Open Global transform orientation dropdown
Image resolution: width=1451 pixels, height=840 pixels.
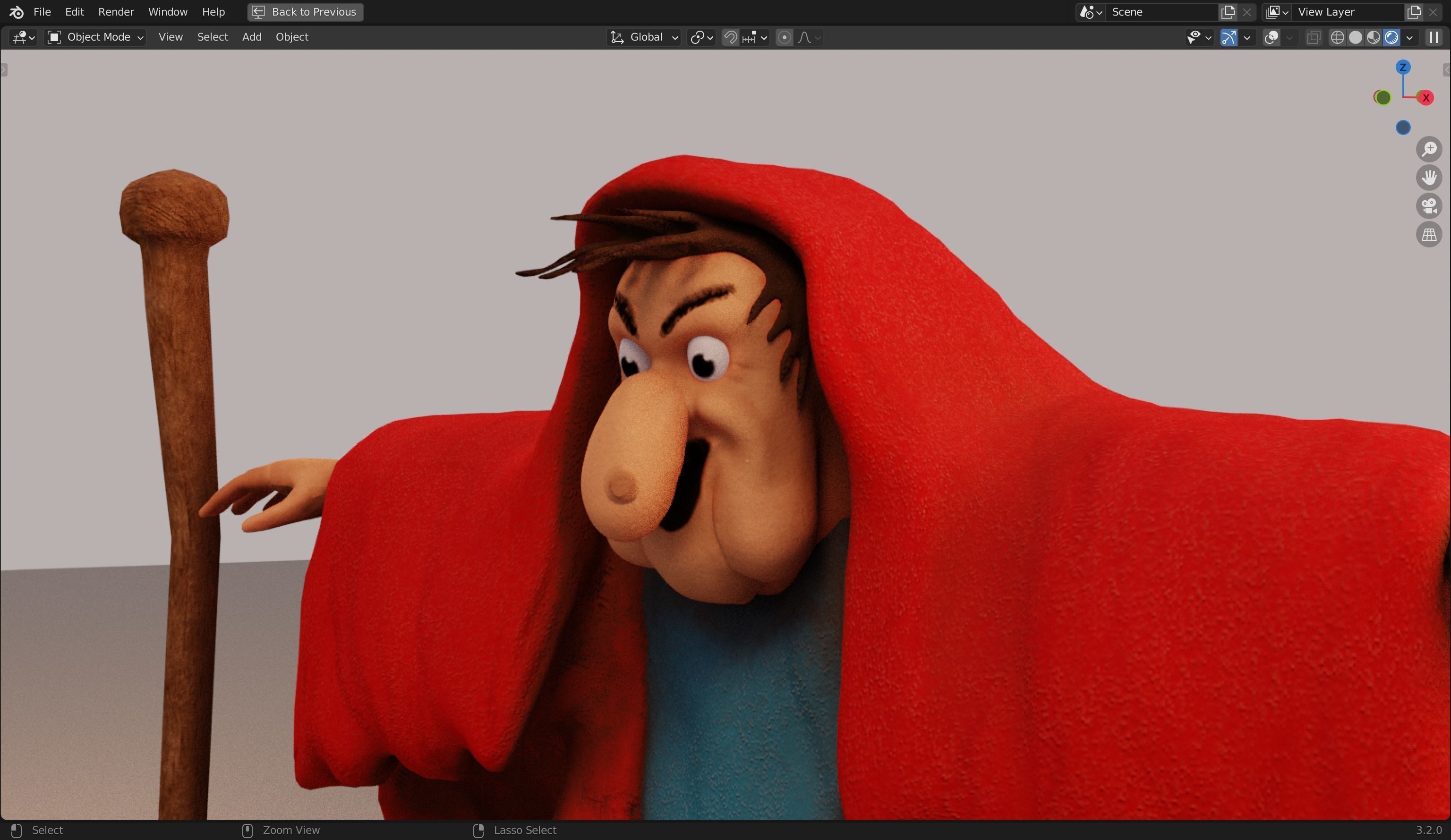tap(644, 37)
